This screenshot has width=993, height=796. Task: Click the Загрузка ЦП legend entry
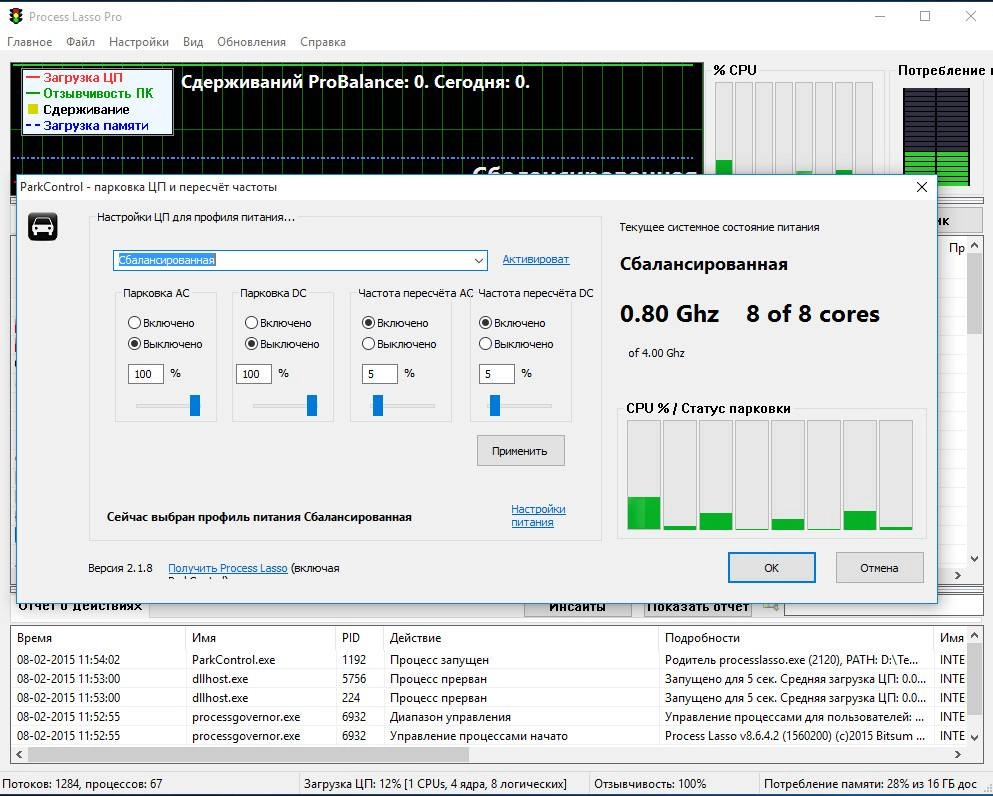click(x=75, y=78)
